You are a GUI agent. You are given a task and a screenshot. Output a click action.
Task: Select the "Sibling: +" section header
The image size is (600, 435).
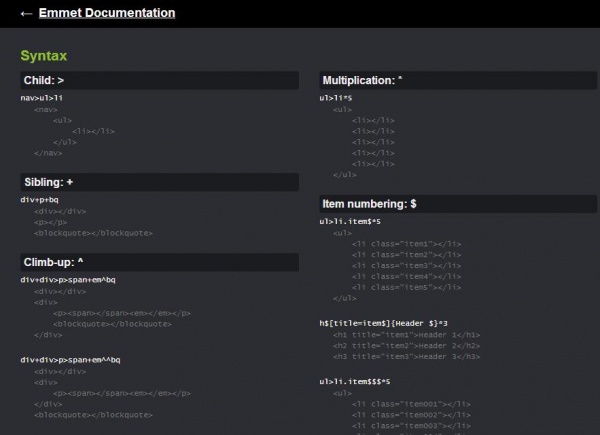pyautogui.click(x=49, y=182)
